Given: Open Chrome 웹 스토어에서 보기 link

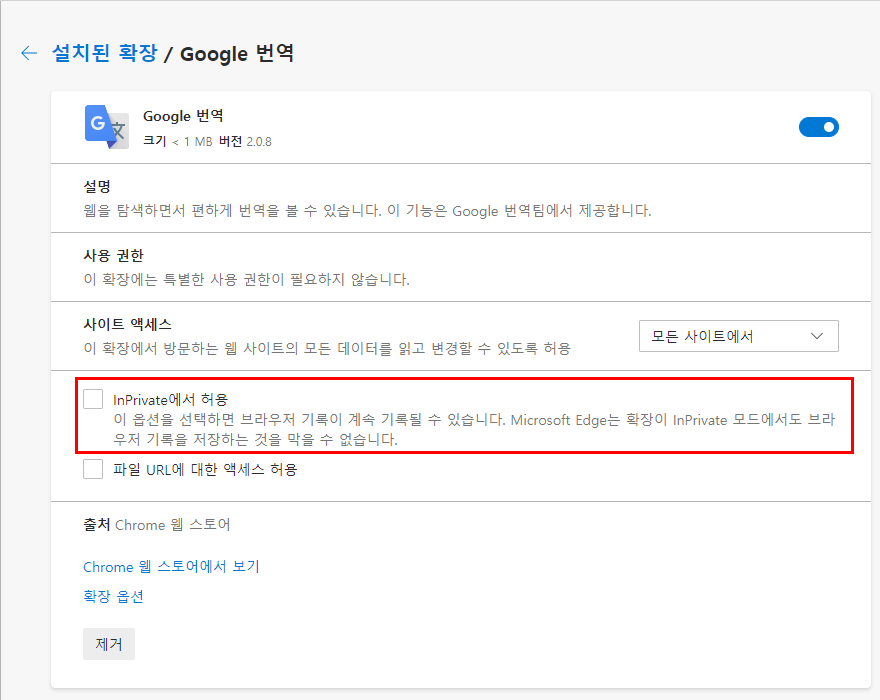Looking at the screenshot, I should (x=171, y=566).
